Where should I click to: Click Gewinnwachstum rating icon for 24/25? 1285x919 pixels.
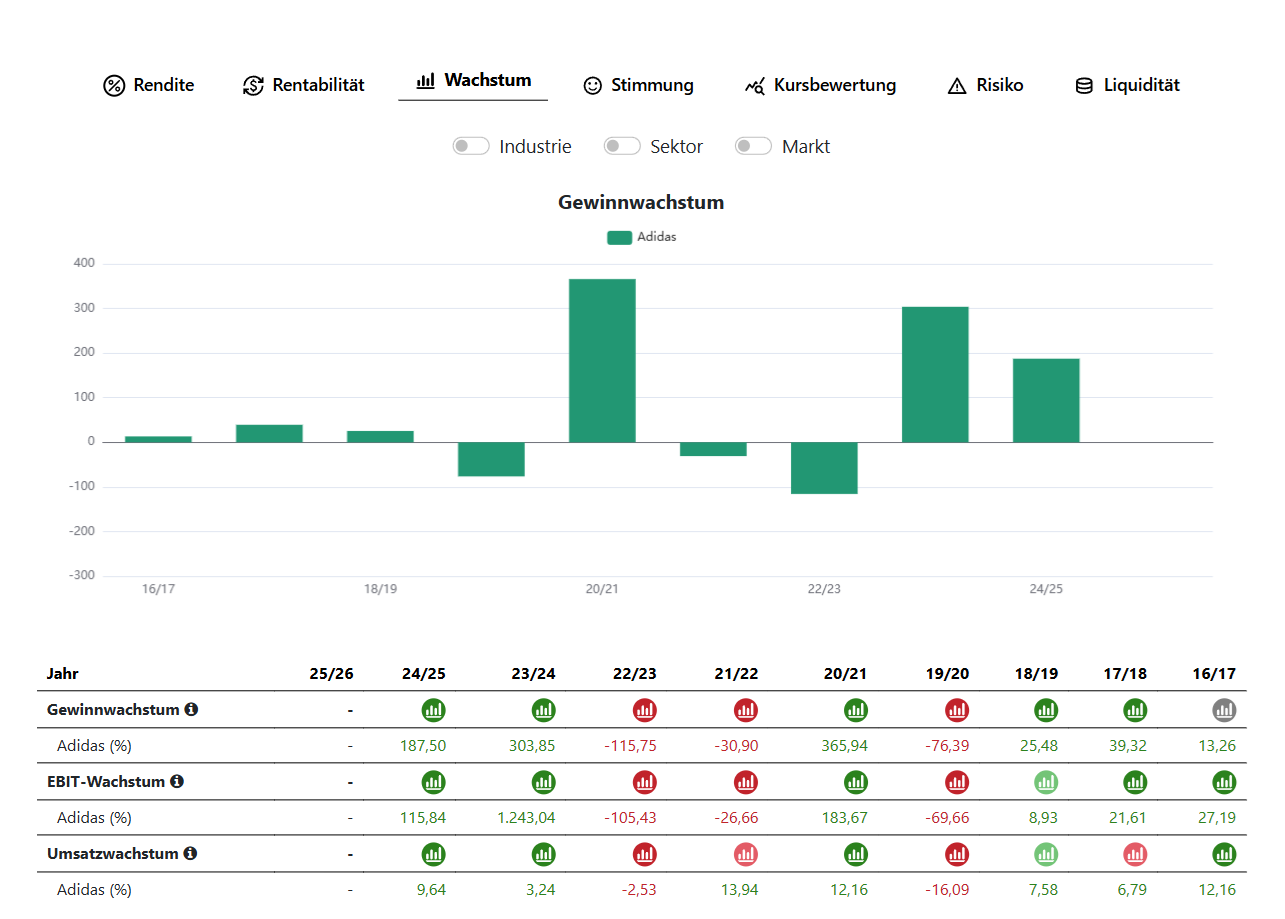[434, 710]
